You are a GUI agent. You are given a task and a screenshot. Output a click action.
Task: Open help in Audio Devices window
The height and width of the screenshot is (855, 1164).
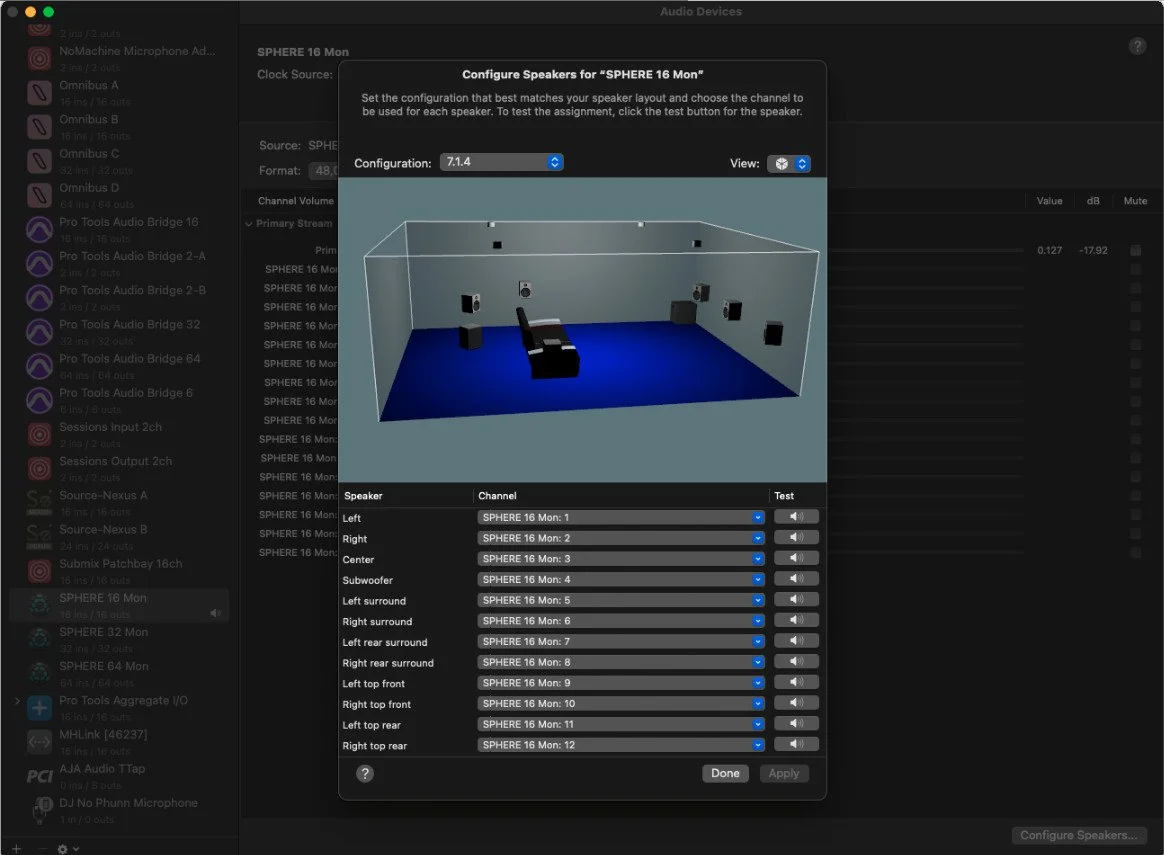[1137, 46]
